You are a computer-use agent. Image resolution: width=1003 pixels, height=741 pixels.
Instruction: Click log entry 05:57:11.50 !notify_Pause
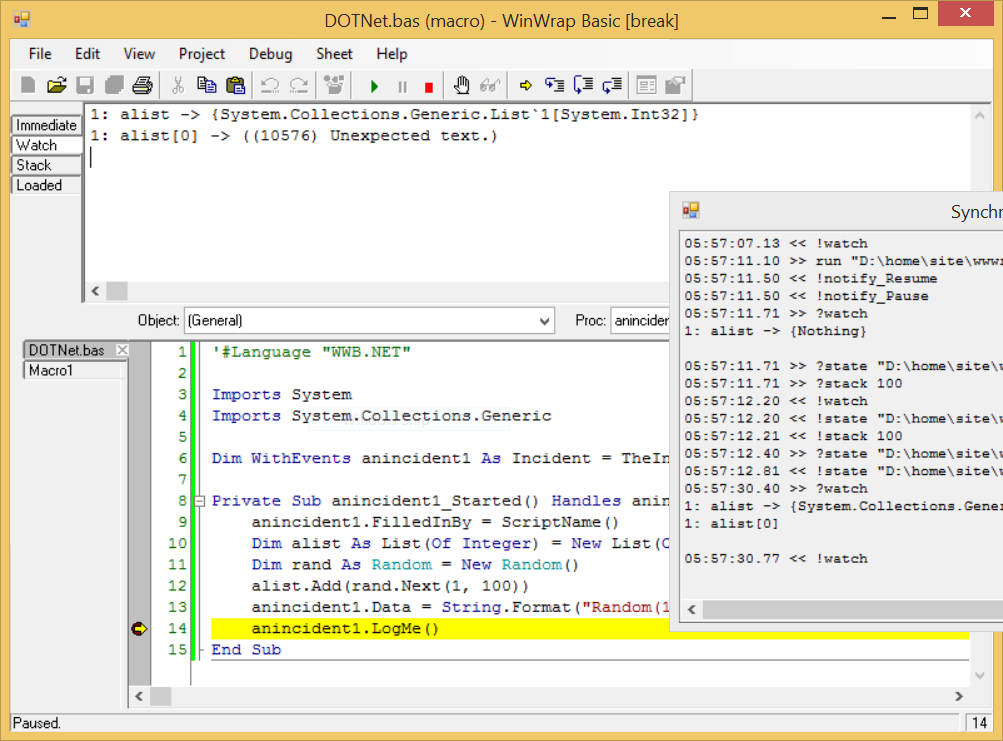(806, 296)
